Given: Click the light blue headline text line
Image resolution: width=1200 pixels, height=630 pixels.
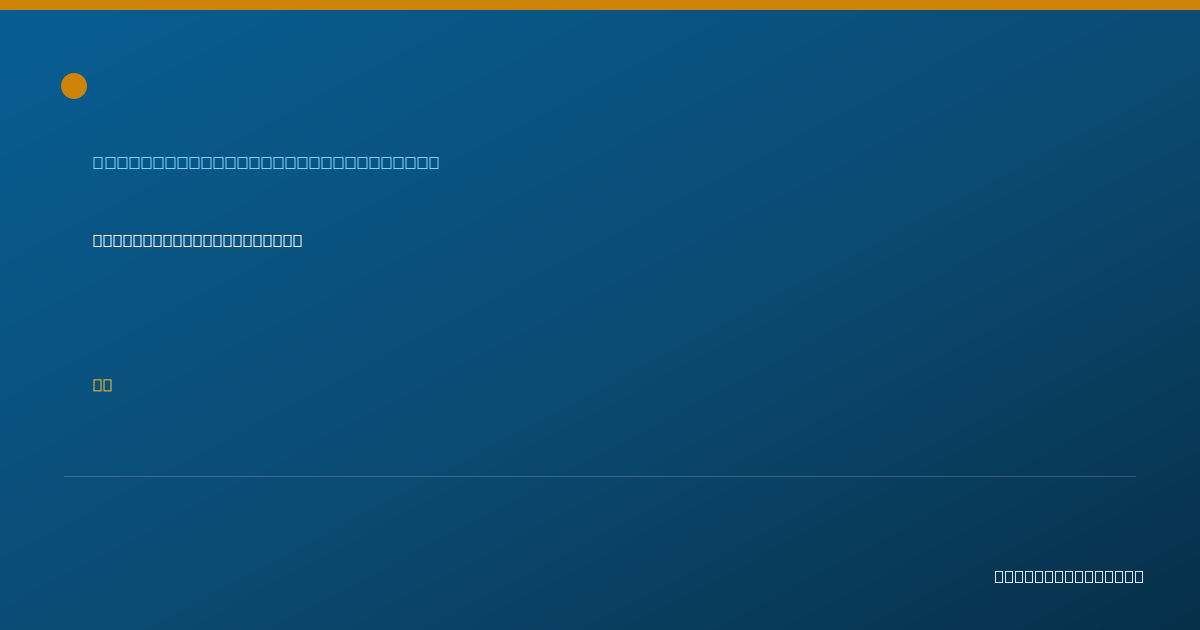Looking at the screenshot, I should [x=266, y=162].
